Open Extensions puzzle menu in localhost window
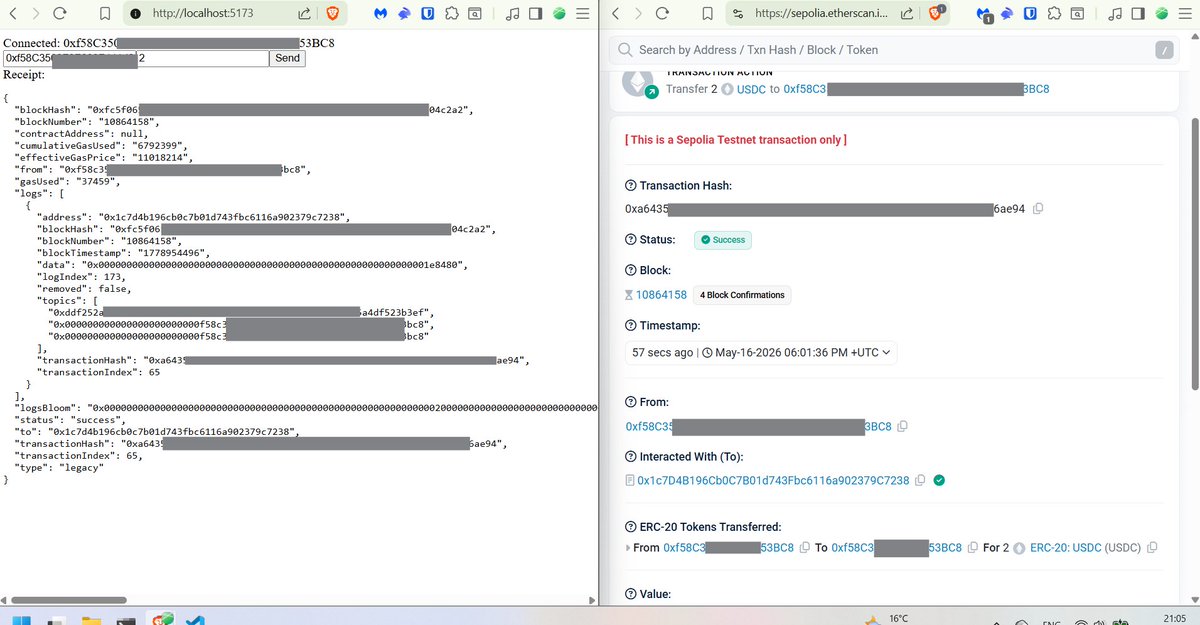Viewport: 1200px width, 625px height. [x=452, y=14]
